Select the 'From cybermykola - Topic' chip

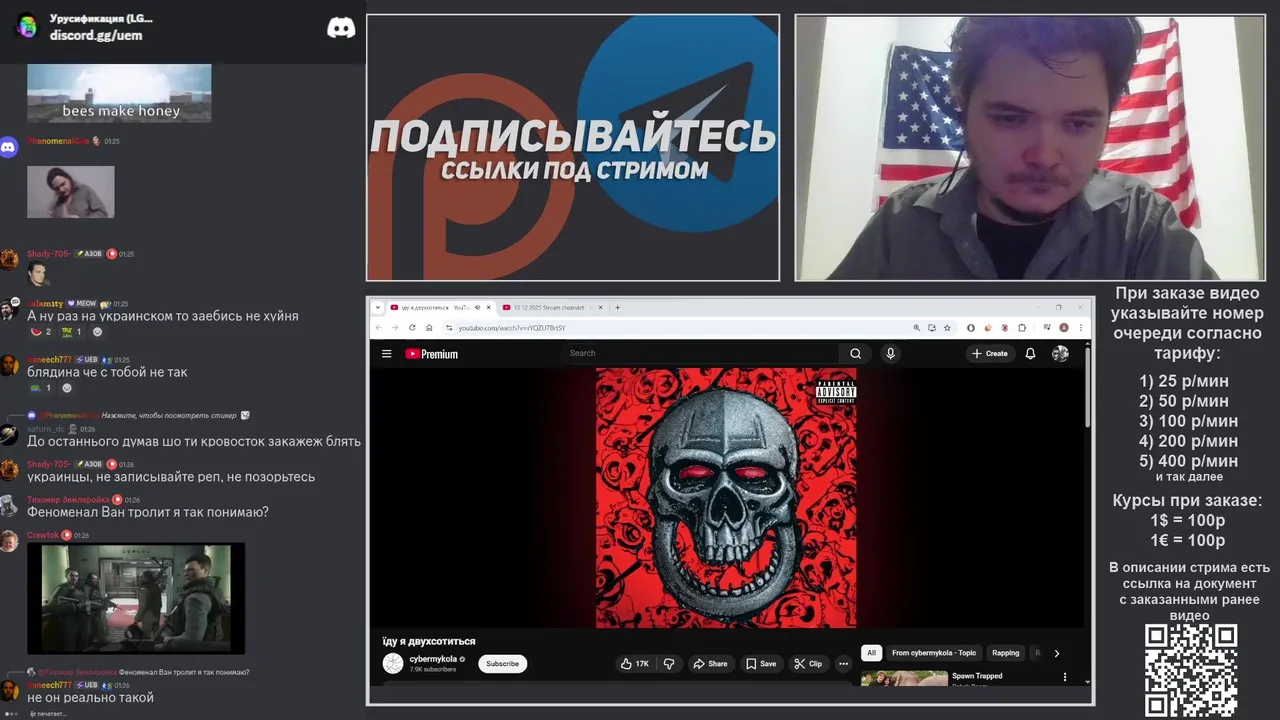point(934,653)
